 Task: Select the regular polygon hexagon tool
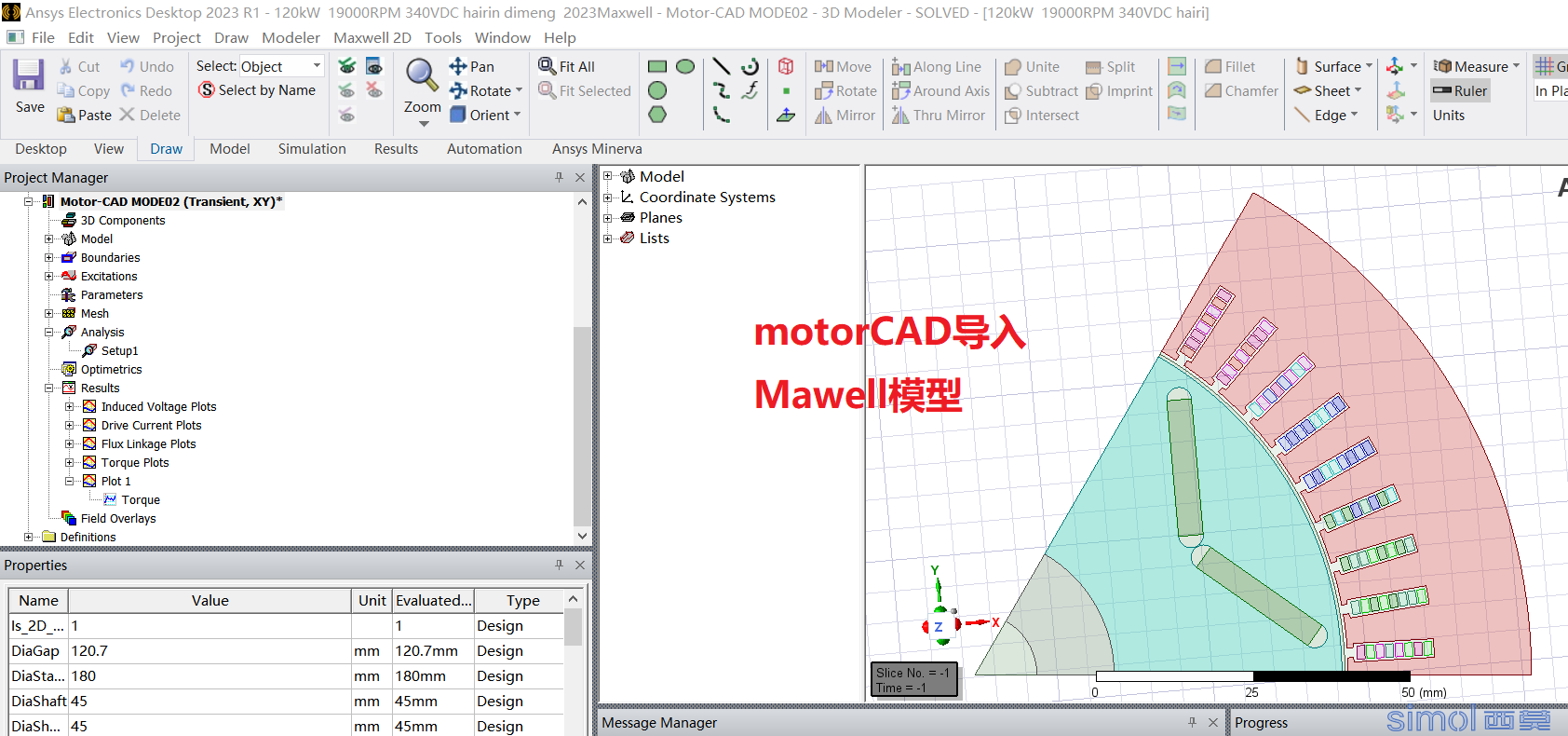click(657, 115)
